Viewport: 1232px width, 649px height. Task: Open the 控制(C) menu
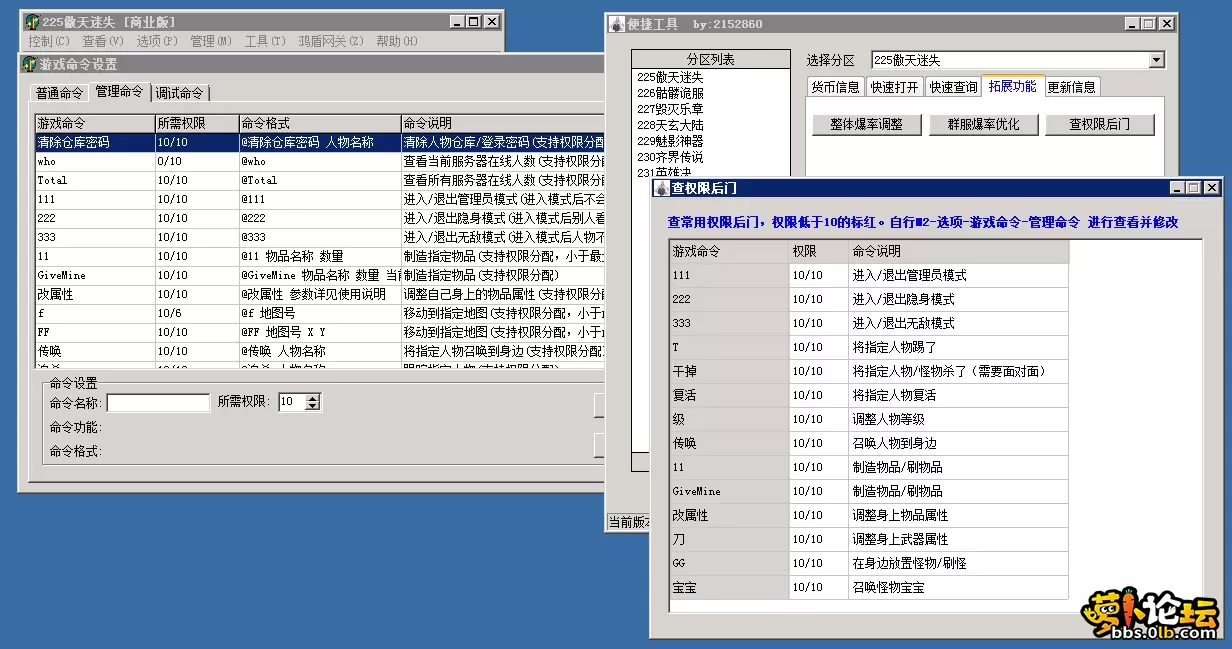pyautogui.click(x=49, y=41)
